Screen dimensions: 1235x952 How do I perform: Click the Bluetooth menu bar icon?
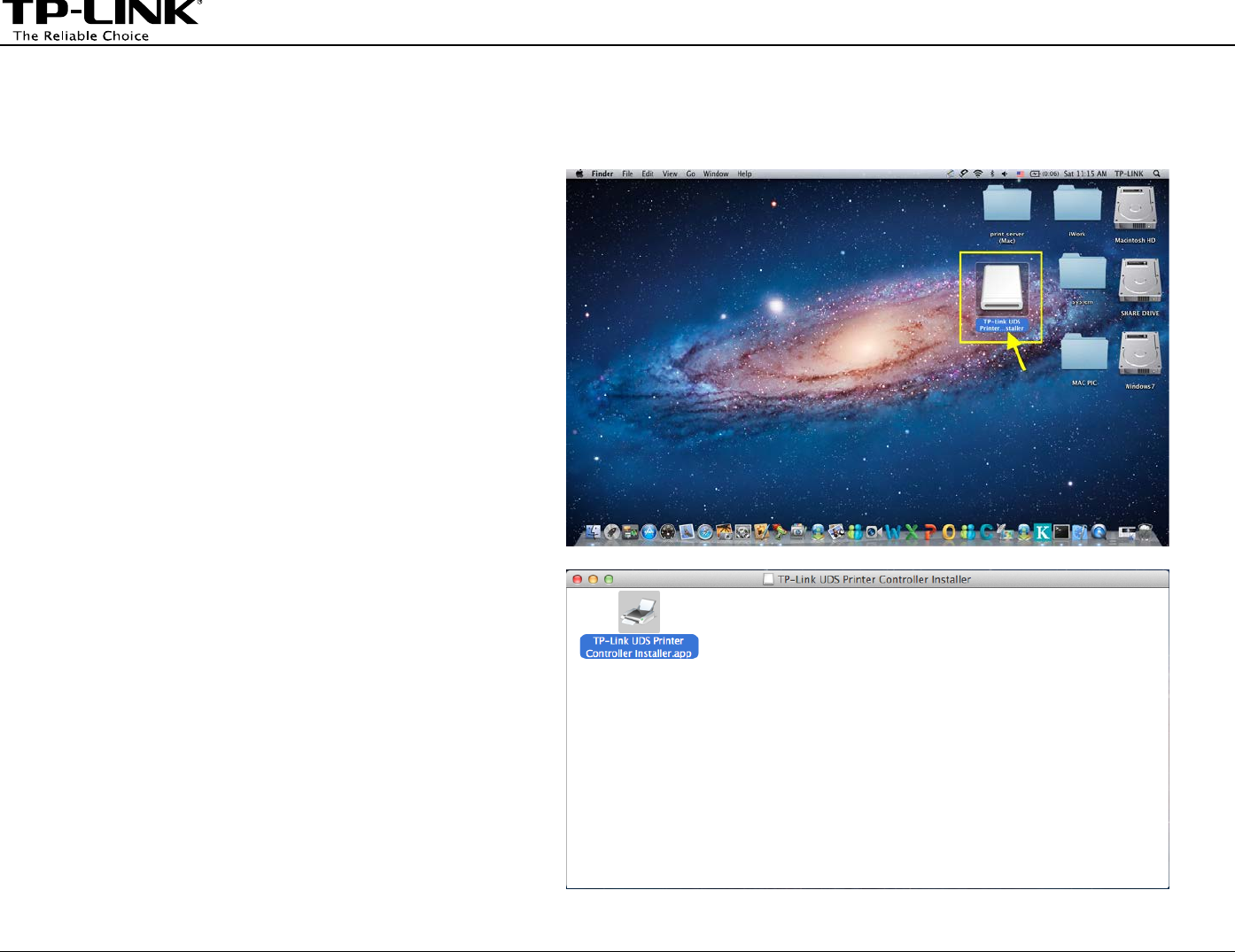992,174
